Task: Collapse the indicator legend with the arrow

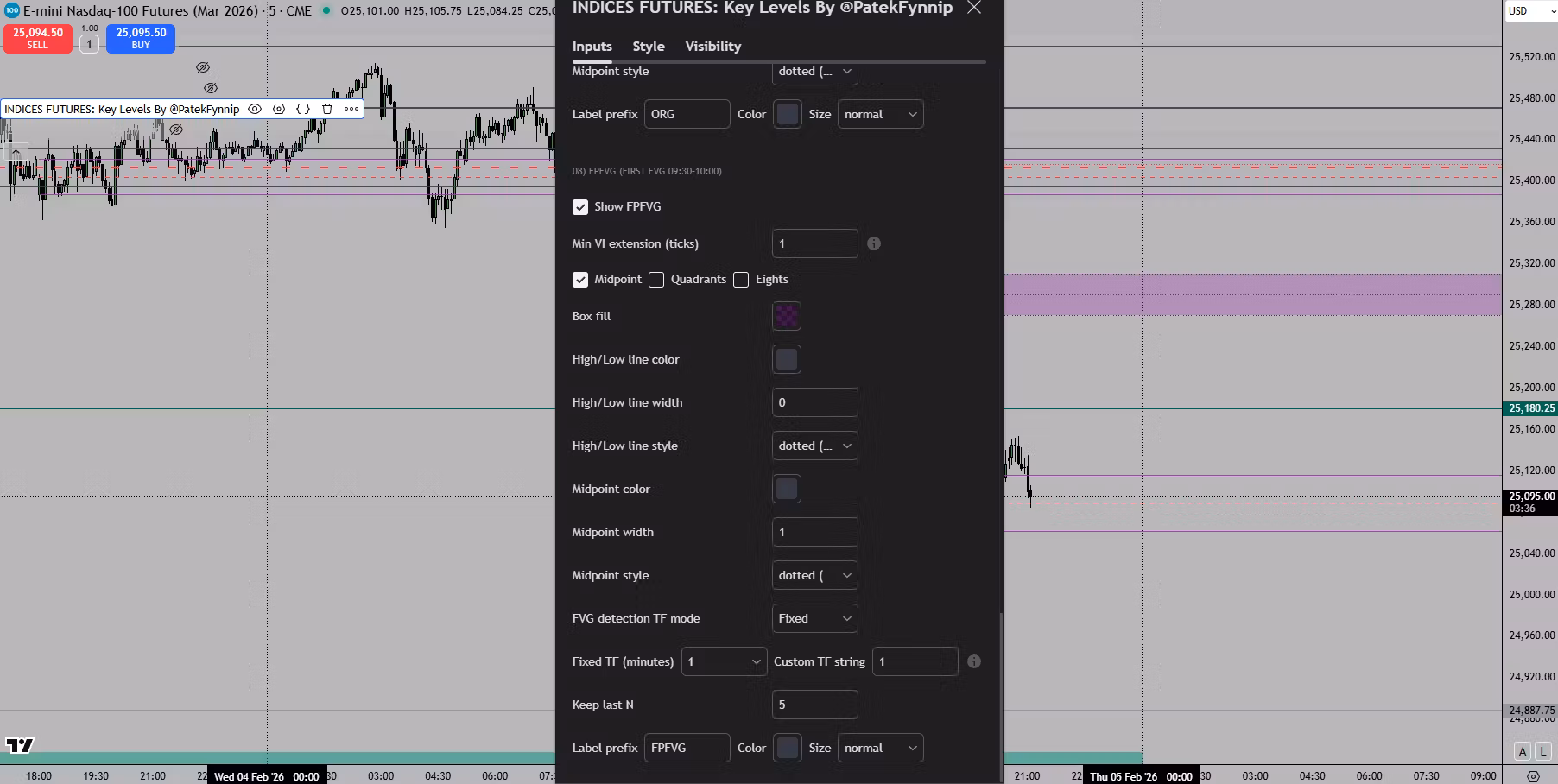Action: [x=16, y=152]
